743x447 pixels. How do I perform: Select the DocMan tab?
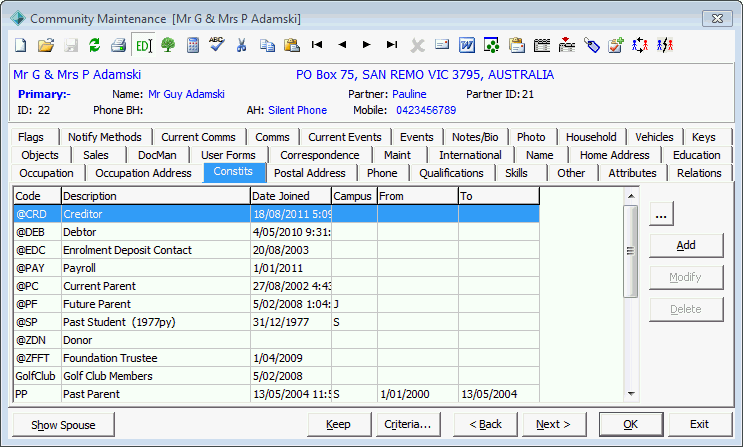[x=157, y=155]
